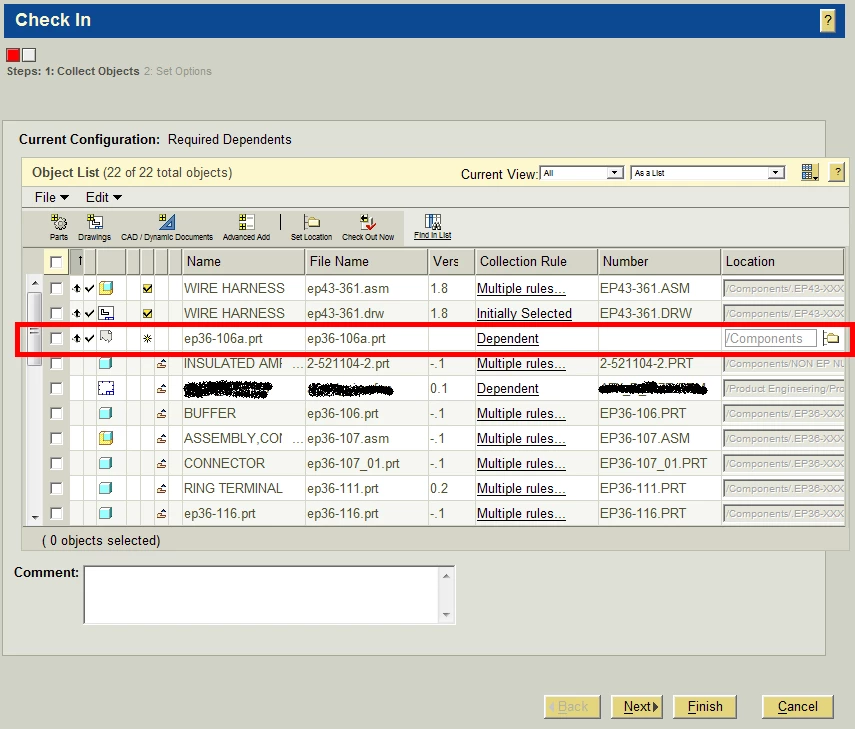Open the 'As a List' dropdown

tap(707, 173)
